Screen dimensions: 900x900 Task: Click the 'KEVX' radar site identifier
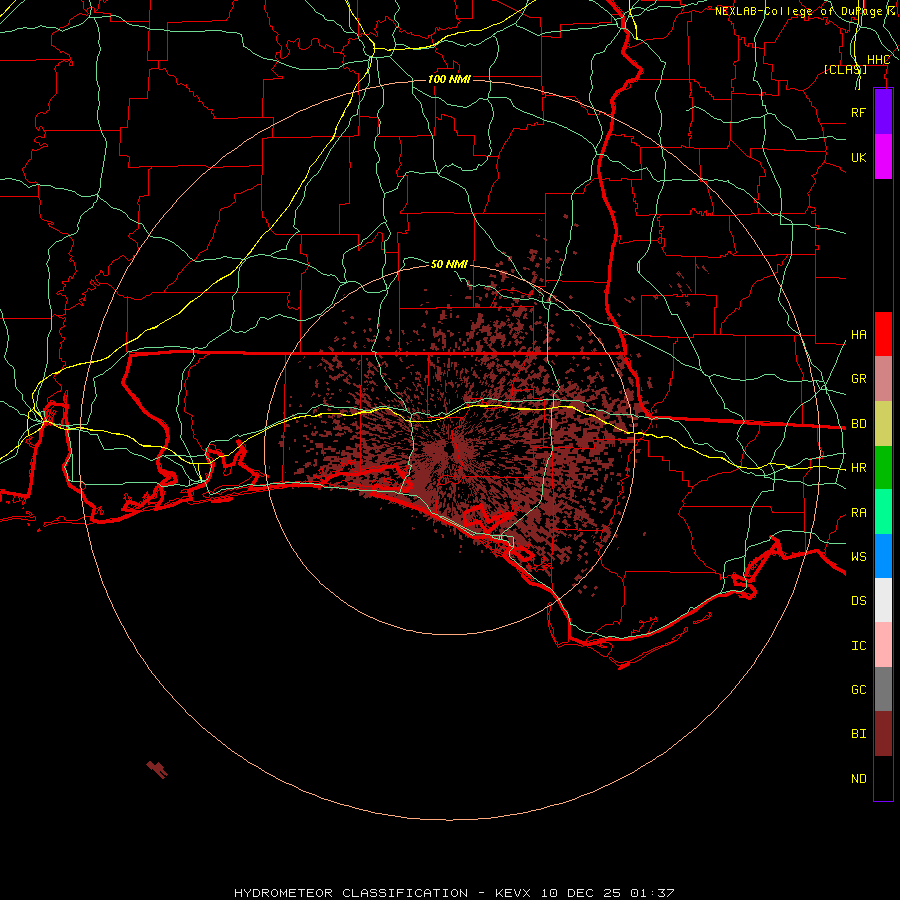514,893
